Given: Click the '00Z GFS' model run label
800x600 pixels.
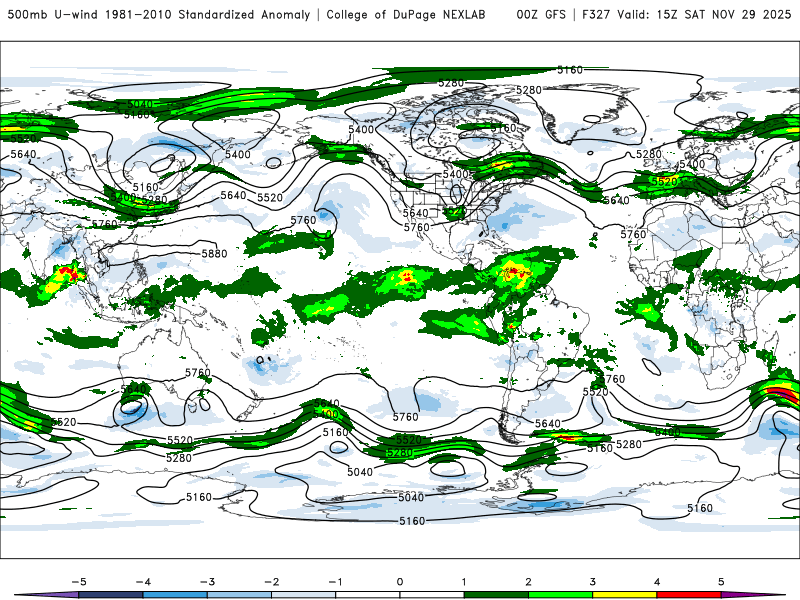Looking at the screenshot, I should [541, 14].
